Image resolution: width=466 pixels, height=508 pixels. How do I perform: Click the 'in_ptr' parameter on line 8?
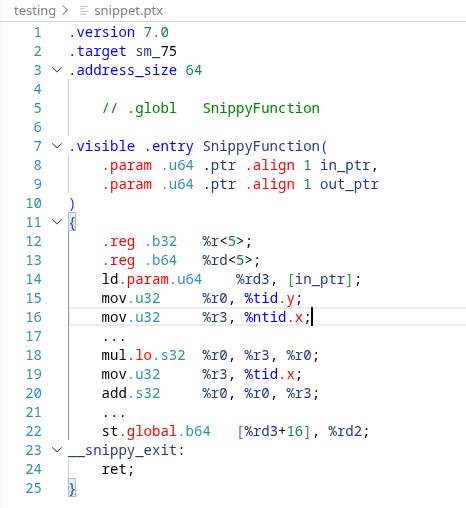point(345,165)
